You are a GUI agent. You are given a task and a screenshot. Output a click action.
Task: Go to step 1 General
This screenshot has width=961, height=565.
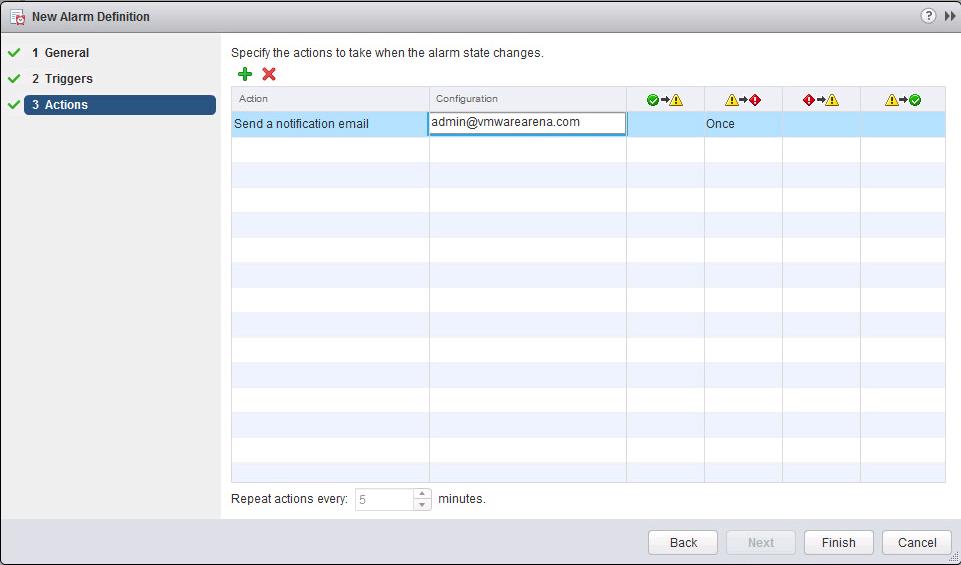click(x=61, y=53)
